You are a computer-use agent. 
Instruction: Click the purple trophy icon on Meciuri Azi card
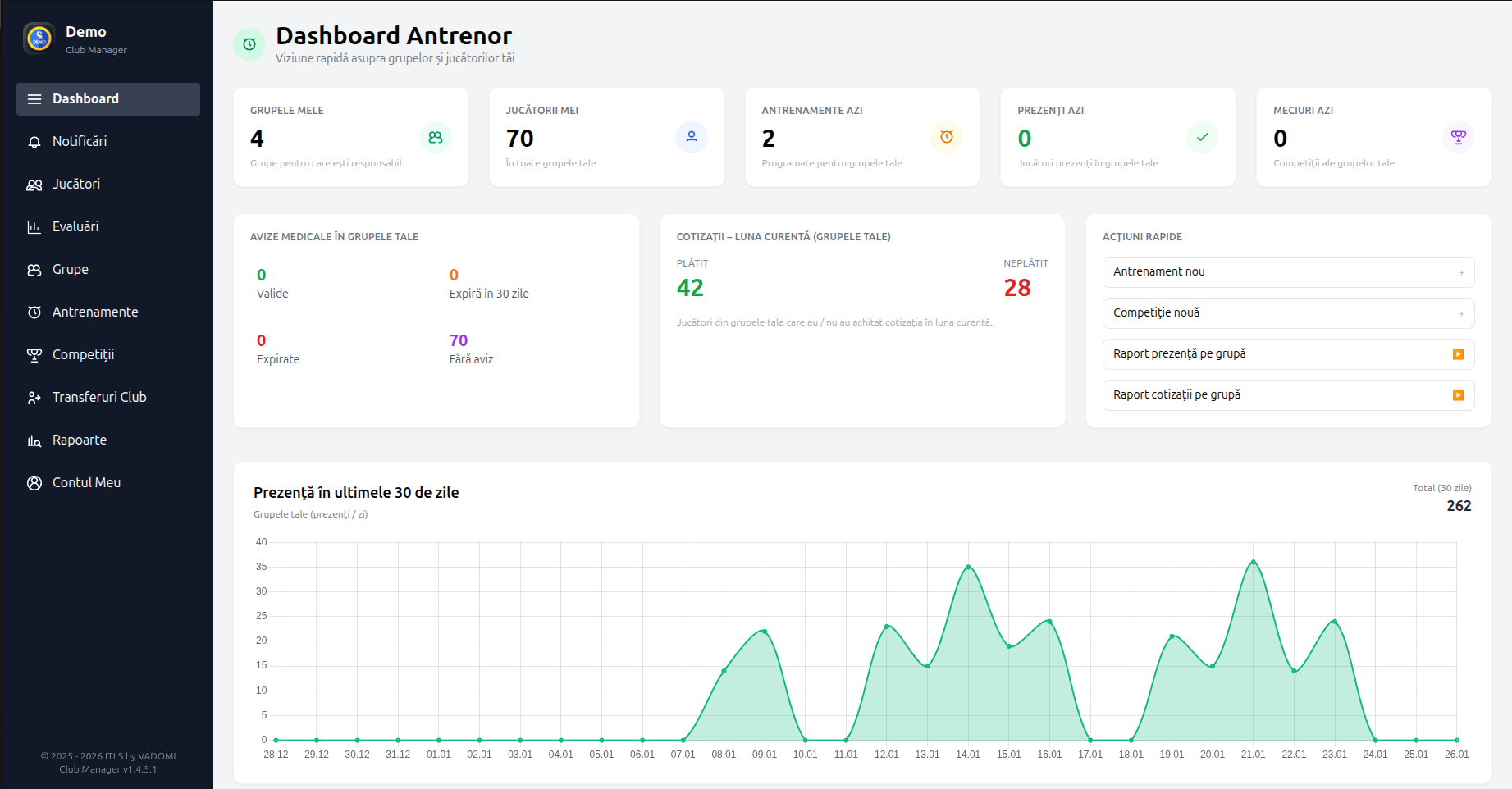pyautogui.click(x=1458, y=137)
